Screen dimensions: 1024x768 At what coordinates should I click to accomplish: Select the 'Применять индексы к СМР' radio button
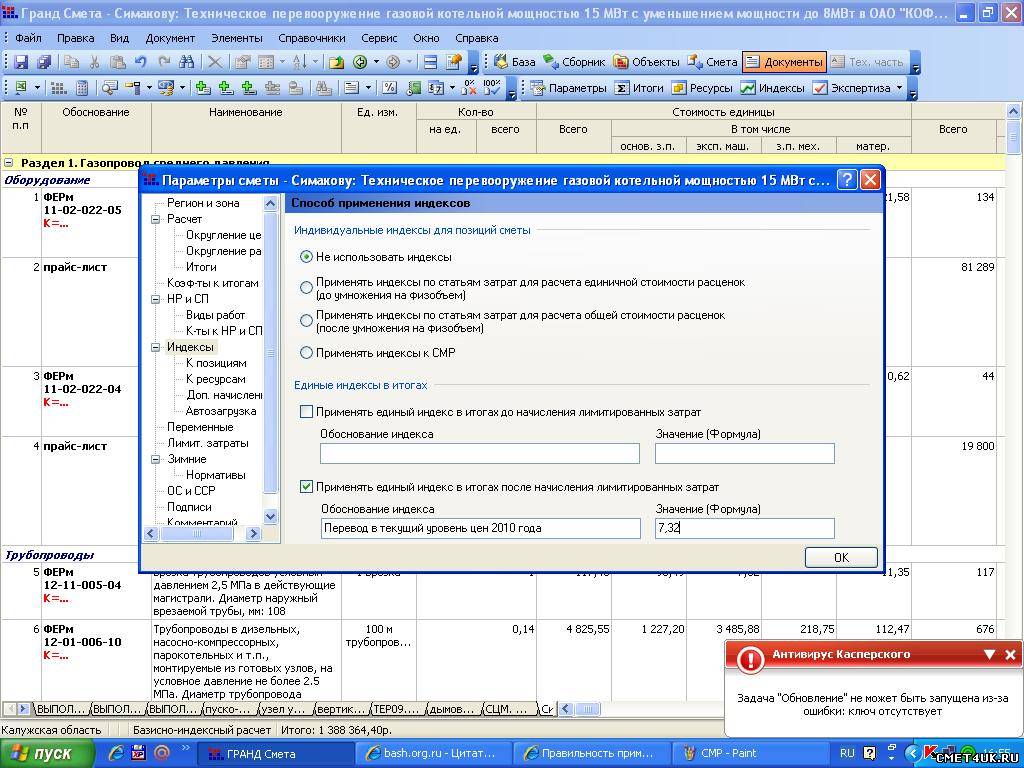pos(307,353)
